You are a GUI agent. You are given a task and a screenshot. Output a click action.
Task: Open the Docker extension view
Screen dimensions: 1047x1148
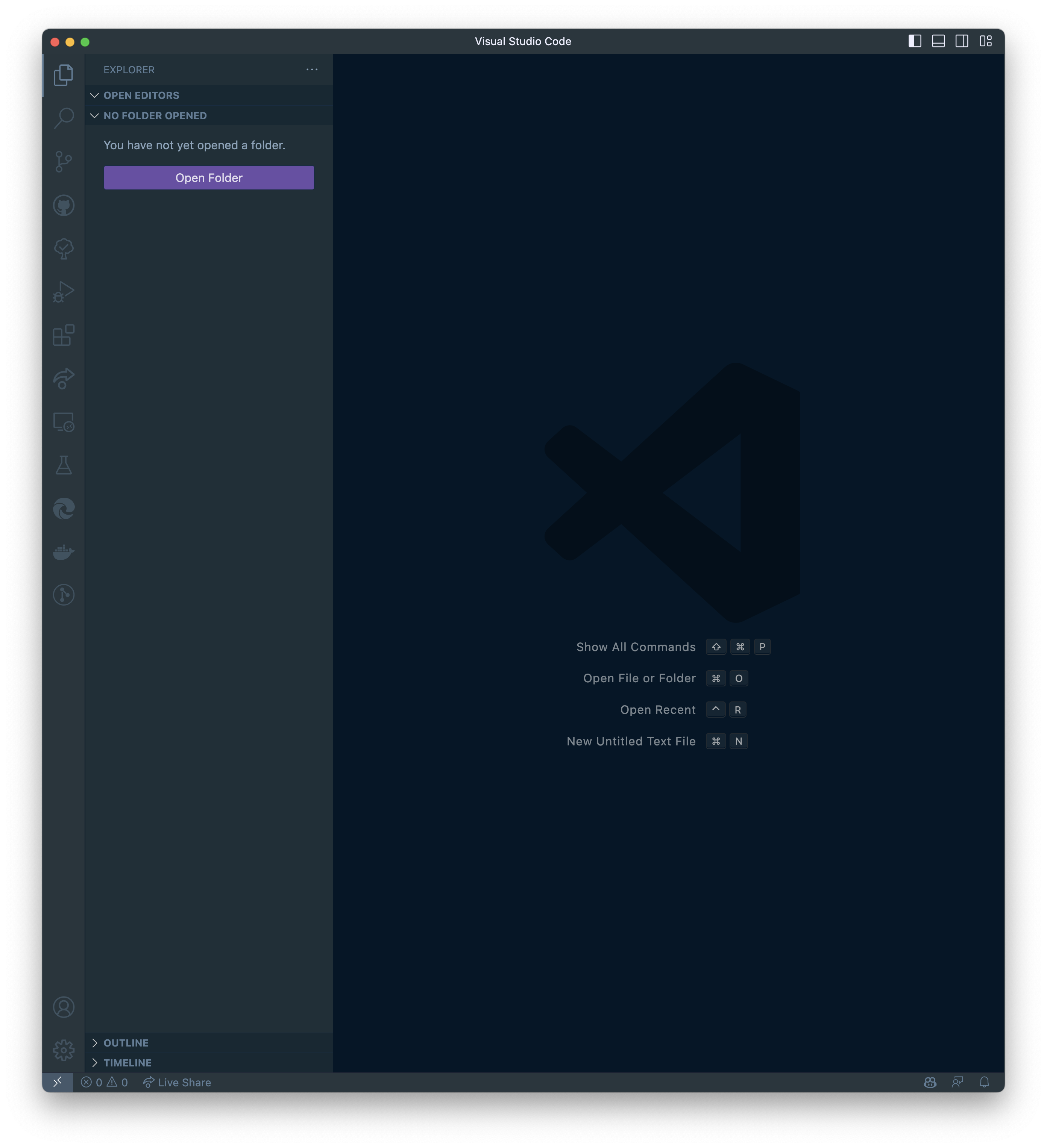(63, 551)
